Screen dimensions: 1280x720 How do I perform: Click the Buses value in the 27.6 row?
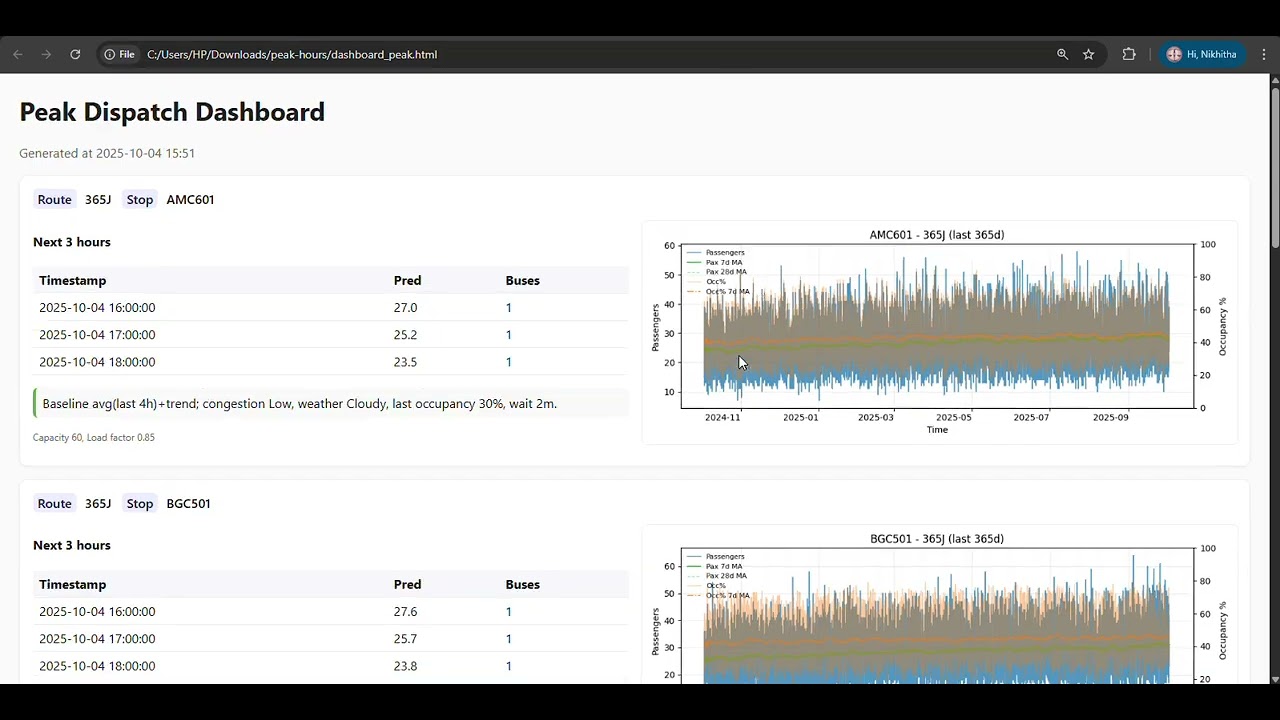pos(508,611)
